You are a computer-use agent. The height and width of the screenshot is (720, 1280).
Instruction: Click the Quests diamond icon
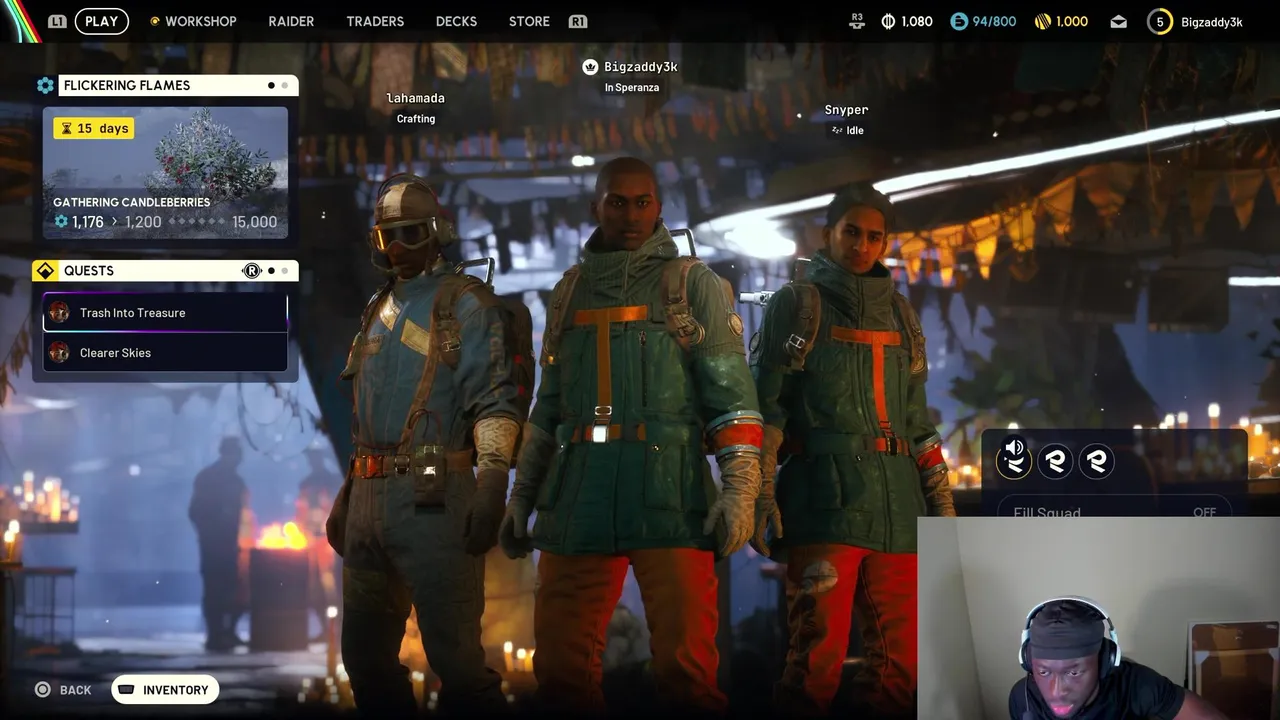45,271
